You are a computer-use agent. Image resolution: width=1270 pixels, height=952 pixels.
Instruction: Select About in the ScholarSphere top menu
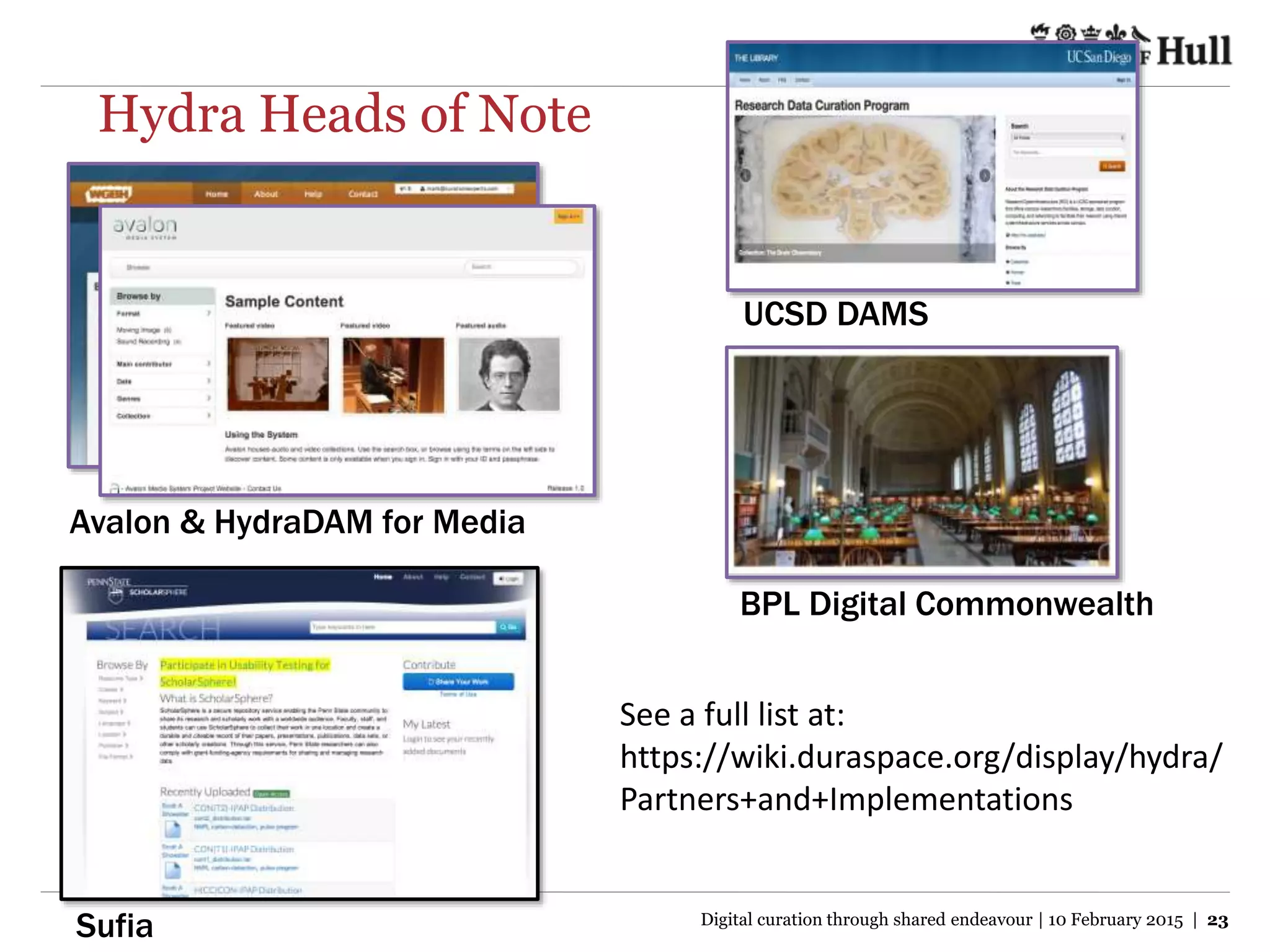(x=413, y=577)
